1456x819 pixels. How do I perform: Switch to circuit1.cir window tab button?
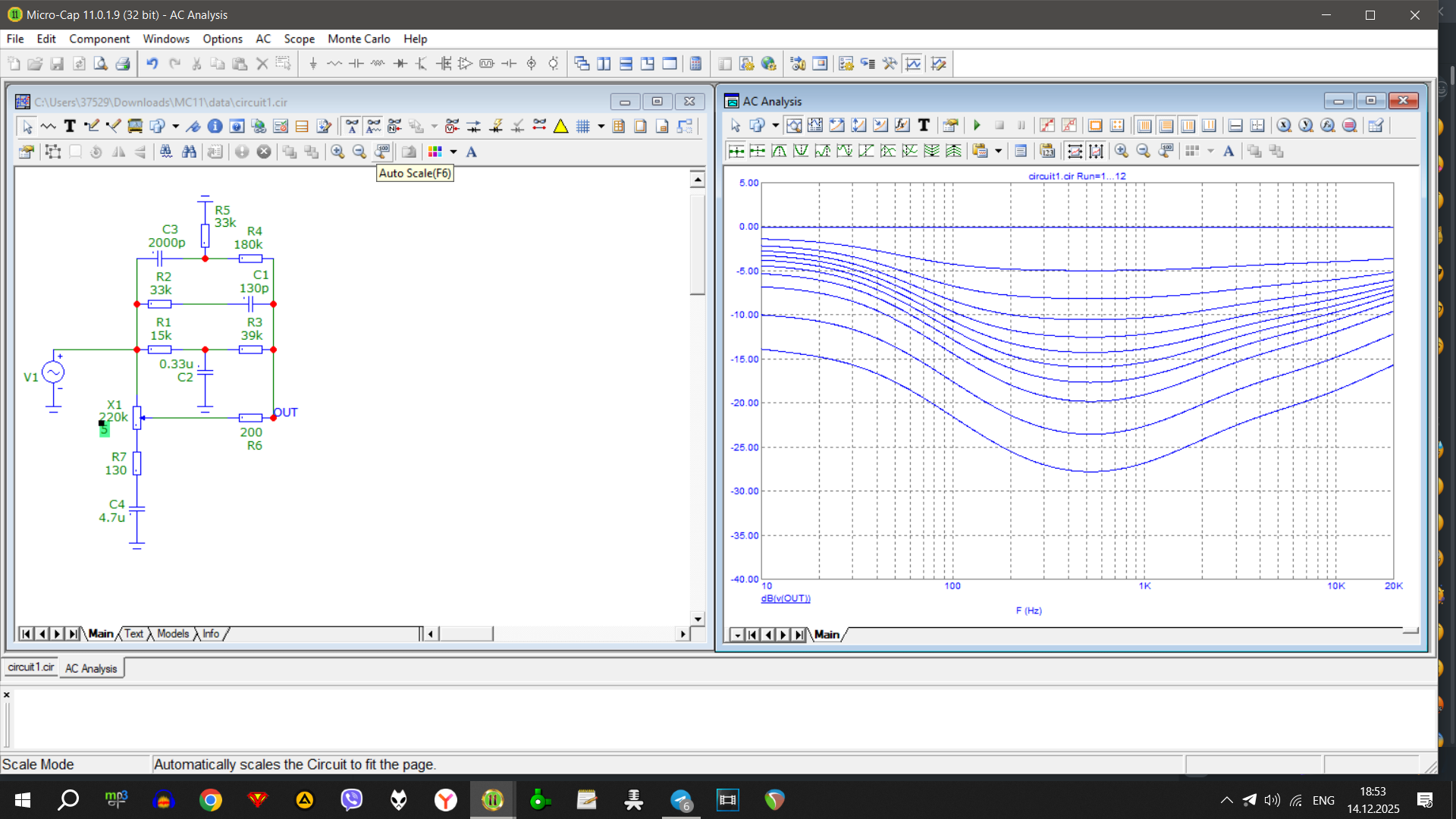31,667
